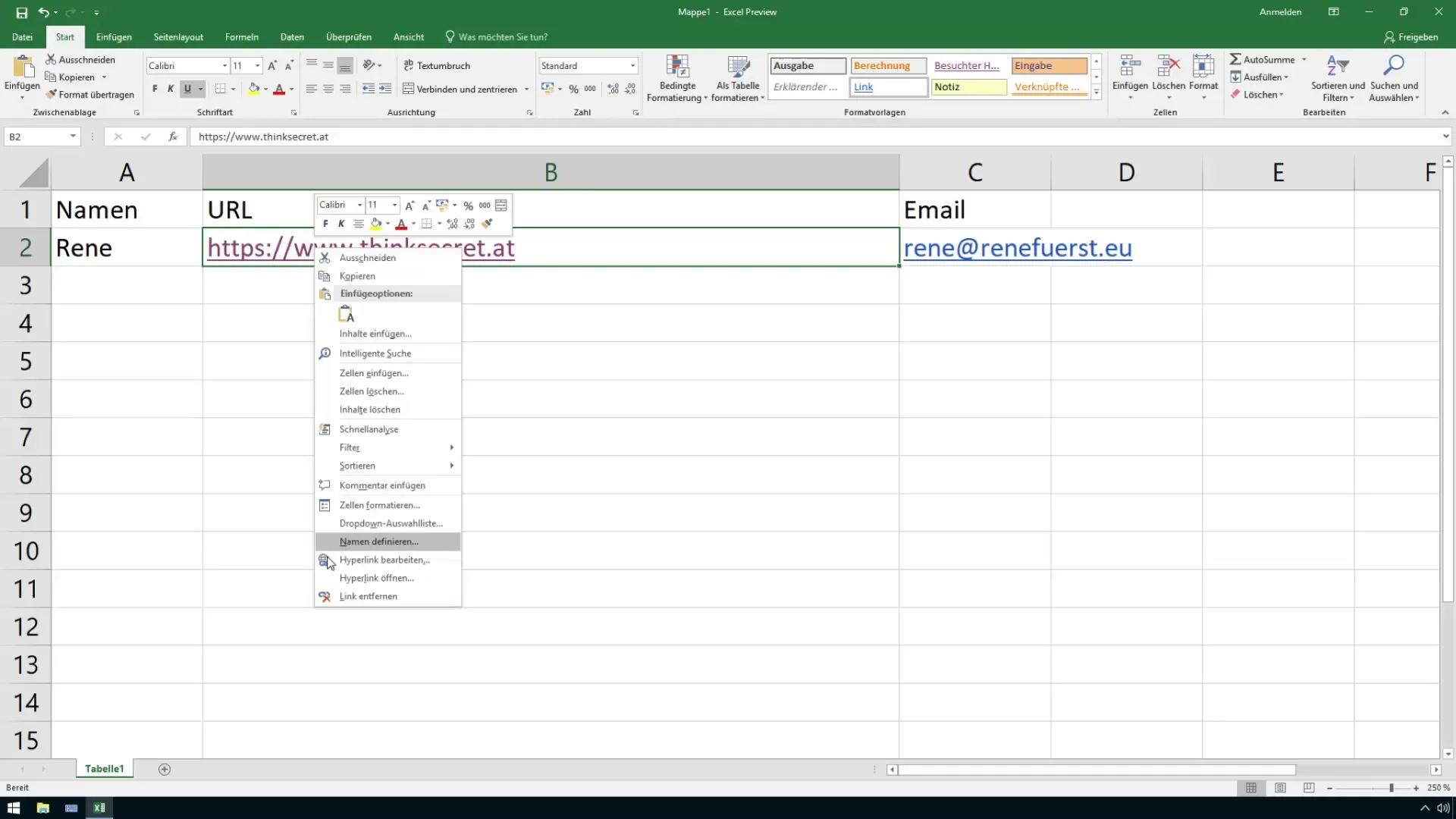Center text horizontally in the Ausrichtung group
Viewport: 1456px width, 819px height.
(328, 89)
